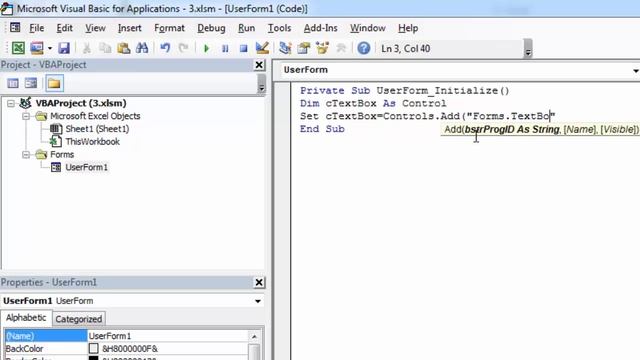Select the Microsoft Excel Objects folder label

(x=95, y=116)
